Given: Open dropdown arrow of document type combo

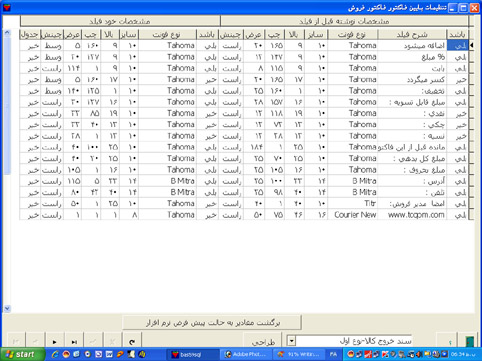Looking at the screenshot, I should point(291,341).
